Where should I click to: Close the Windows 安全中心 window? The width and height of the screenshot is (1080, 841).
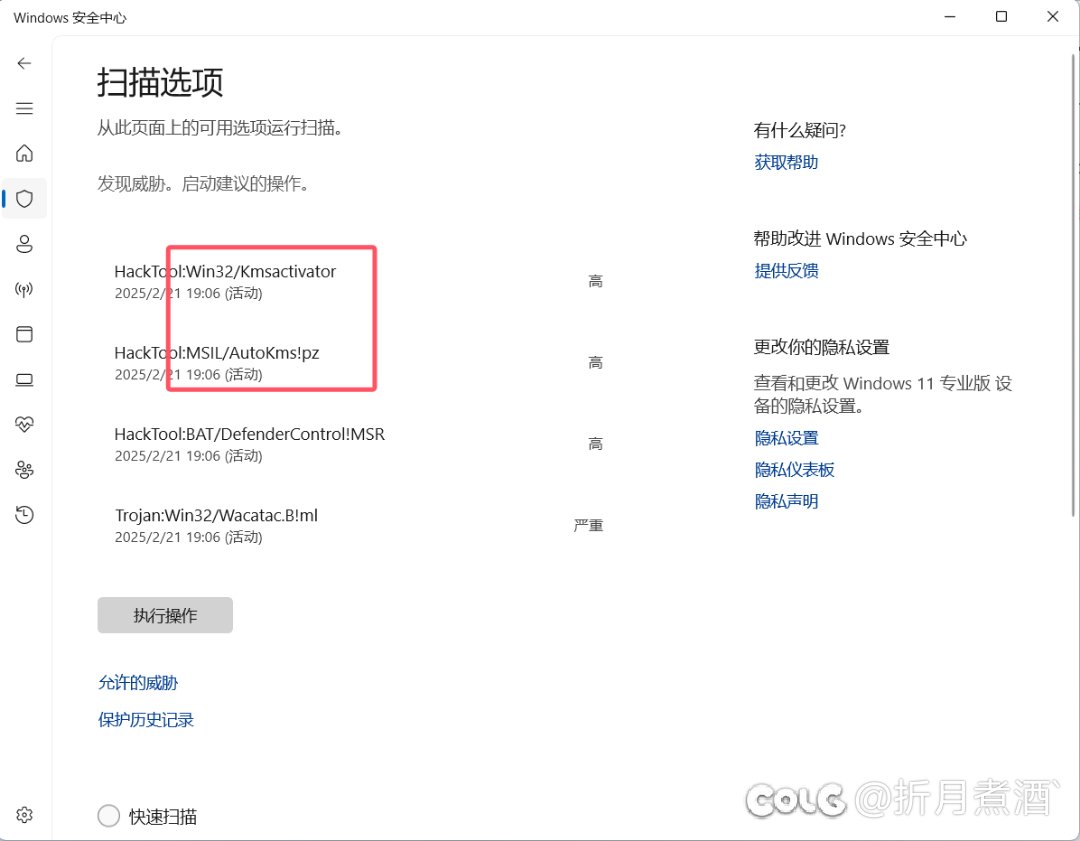(x=1052, y=17)
